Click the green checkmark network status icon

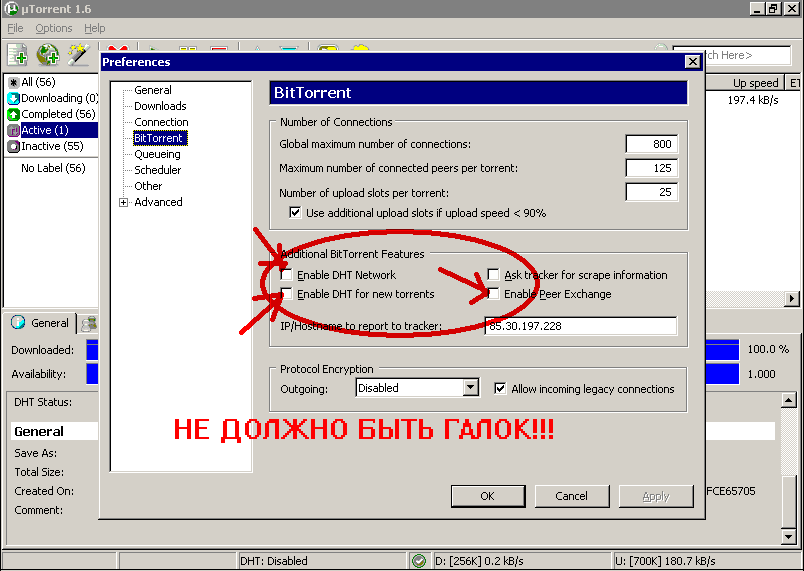(x=419, y=561)
